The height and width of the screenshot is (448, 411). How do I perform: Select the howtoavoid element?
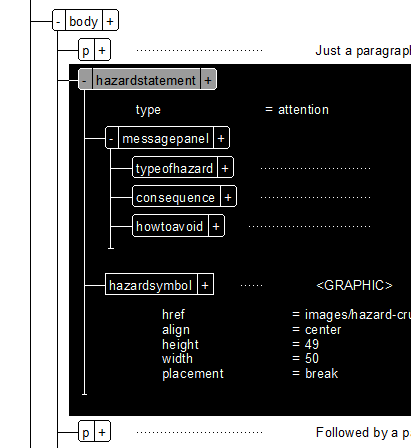(170, 226)
